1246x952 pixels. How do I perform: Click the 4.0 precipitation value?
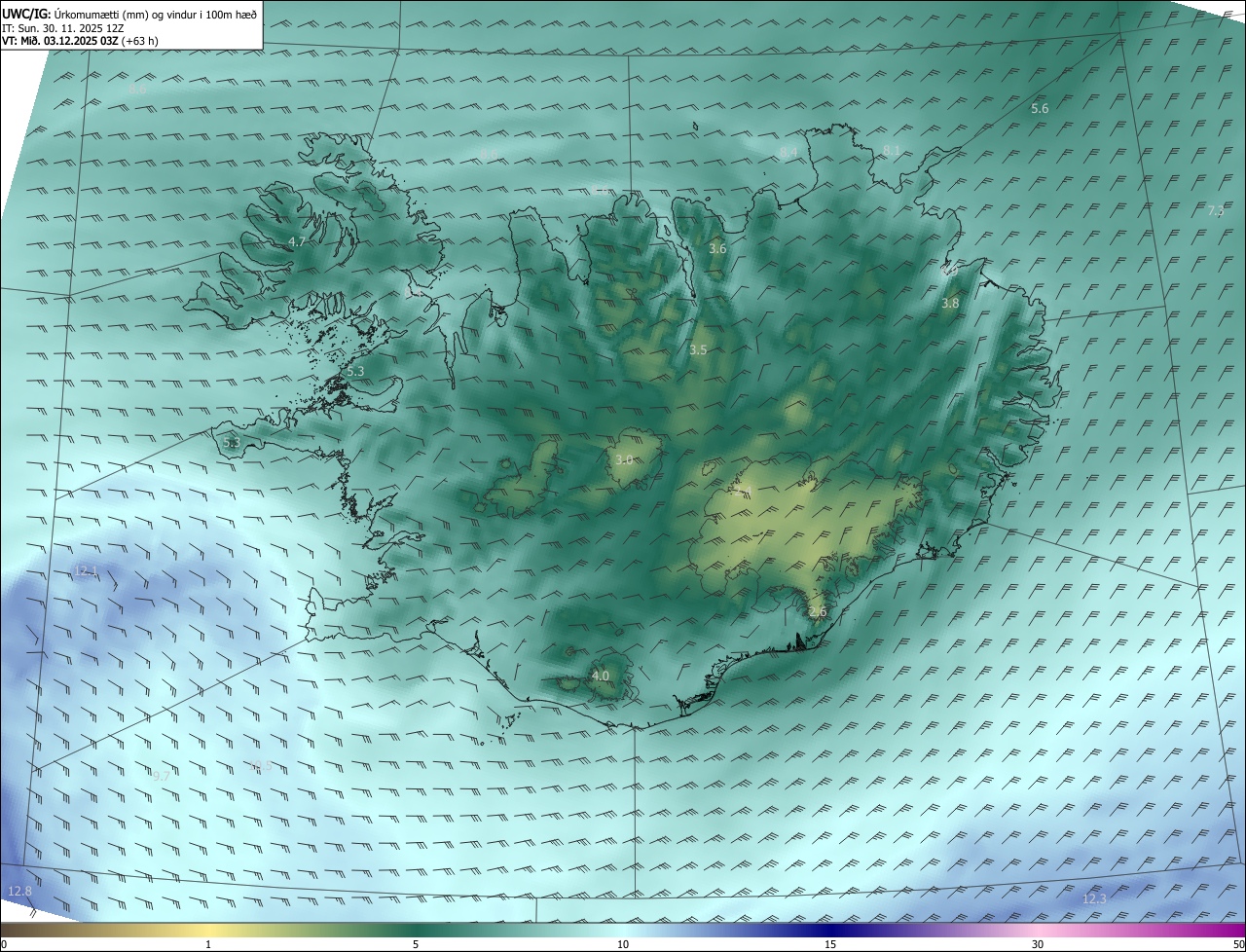(601, 676)
